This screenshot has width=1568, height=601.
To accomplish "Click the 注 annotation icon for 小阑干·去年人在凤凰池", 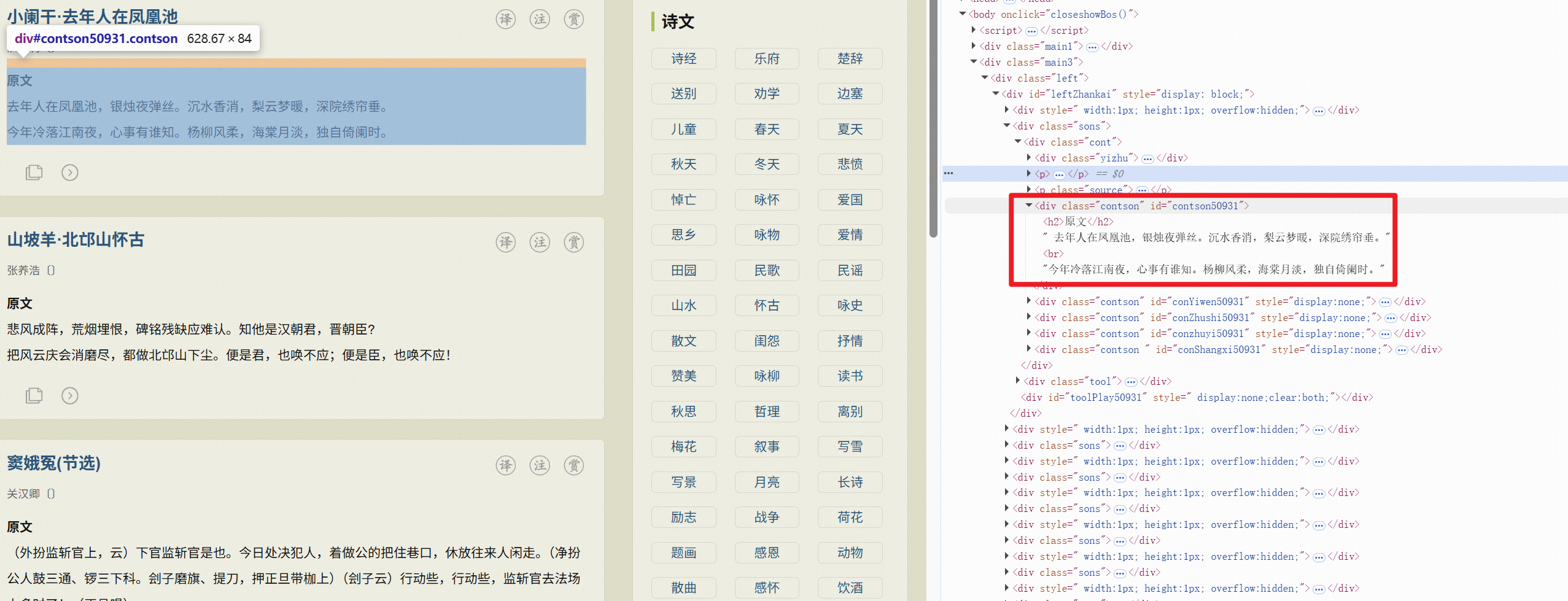I will point(540,20).
